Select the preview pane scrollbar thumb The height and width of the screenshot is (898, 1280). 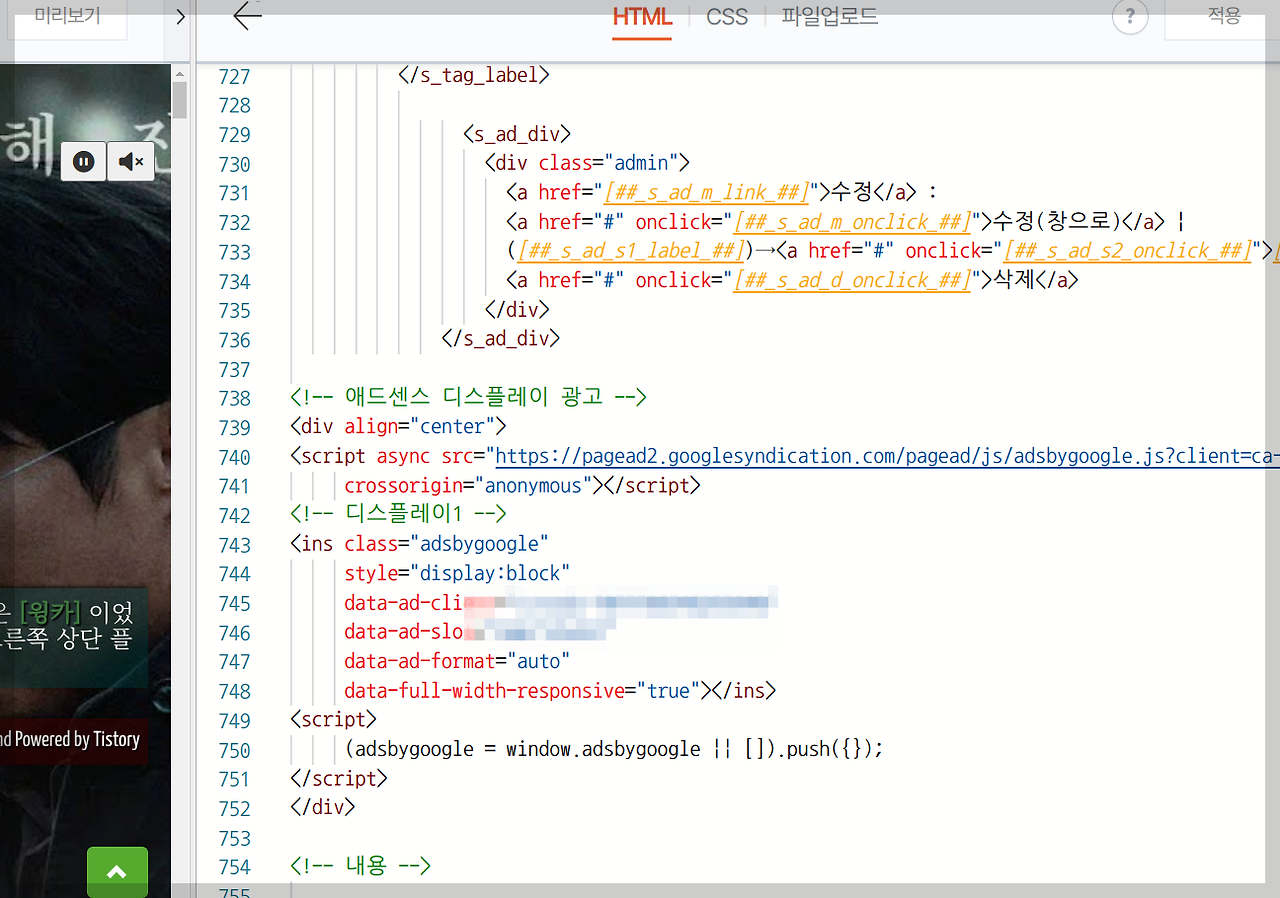pos(180,101)
